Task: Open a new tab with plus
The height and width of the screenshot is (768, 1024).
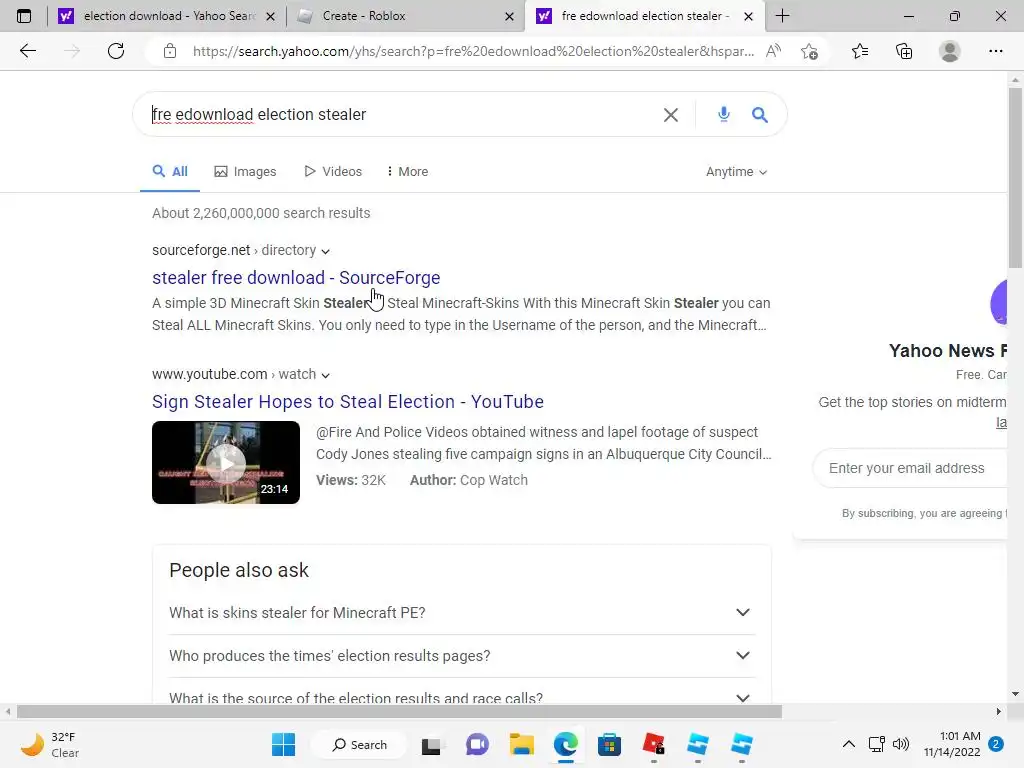Action: (782, 16)
